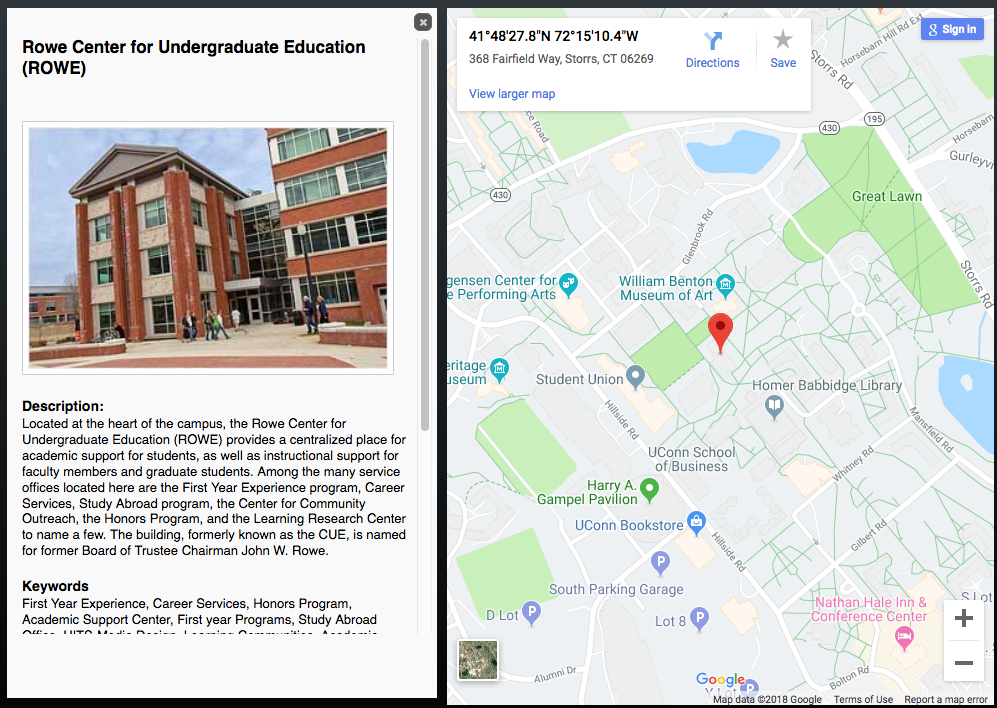Open the Terms of Use link

863,700
